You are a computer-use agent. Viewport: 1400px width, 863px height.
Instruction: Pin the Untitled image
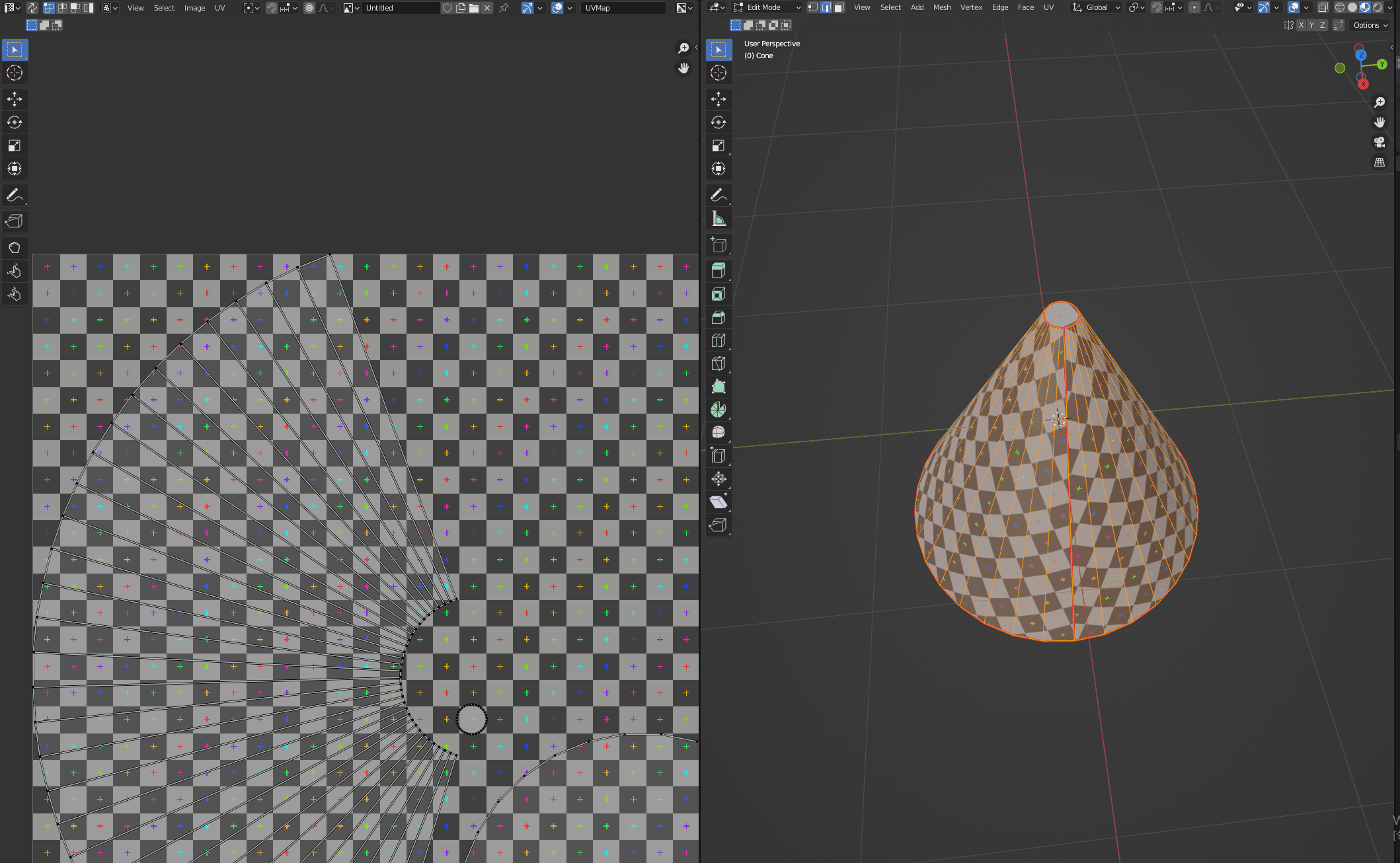504,8
